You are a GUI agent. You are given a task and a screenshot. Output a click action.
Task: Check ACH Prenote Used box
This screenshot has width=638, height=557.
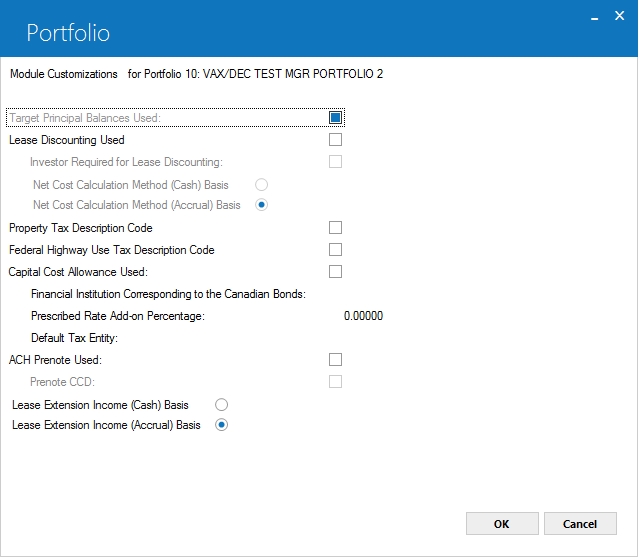(335, 360)
